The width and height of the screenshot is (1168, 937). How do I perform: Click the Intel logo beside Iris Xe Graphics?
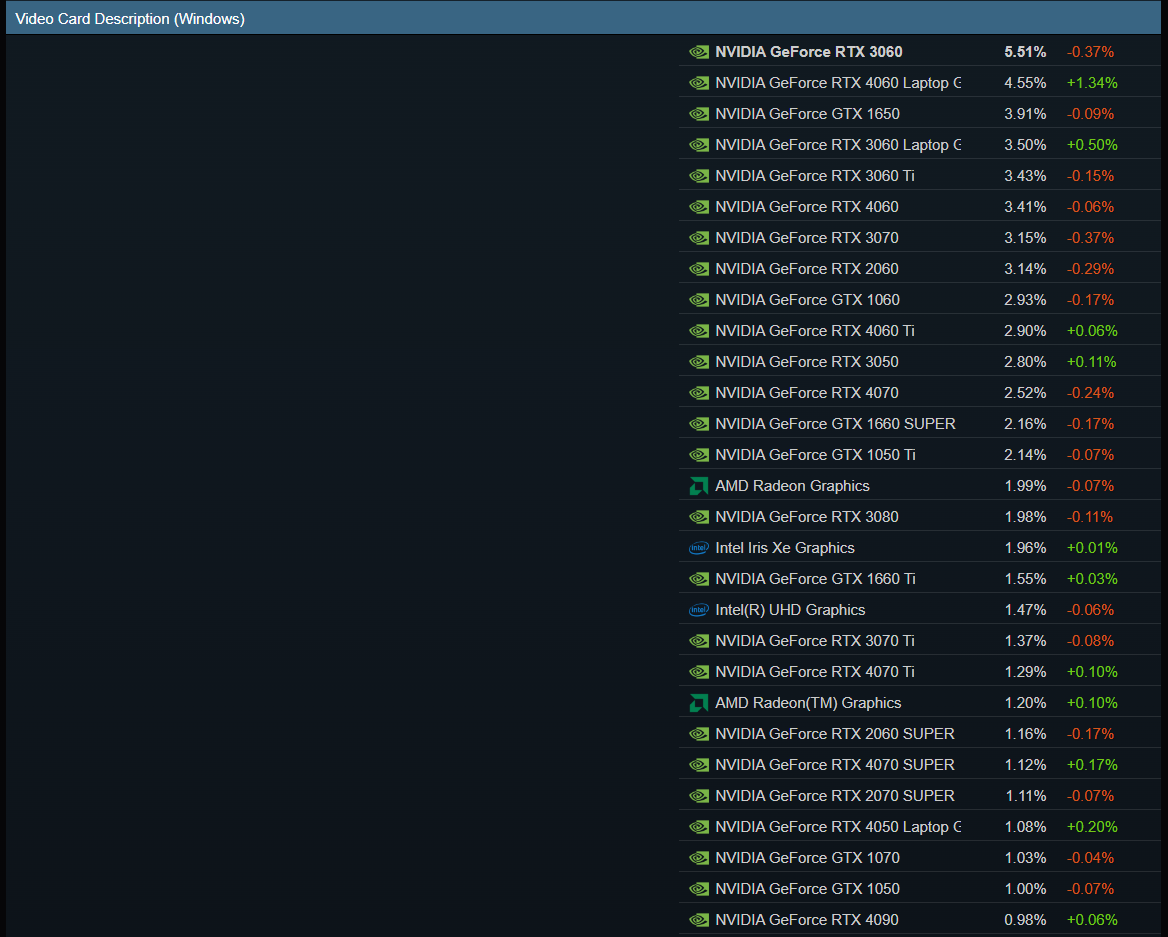[x=699, y=548]
